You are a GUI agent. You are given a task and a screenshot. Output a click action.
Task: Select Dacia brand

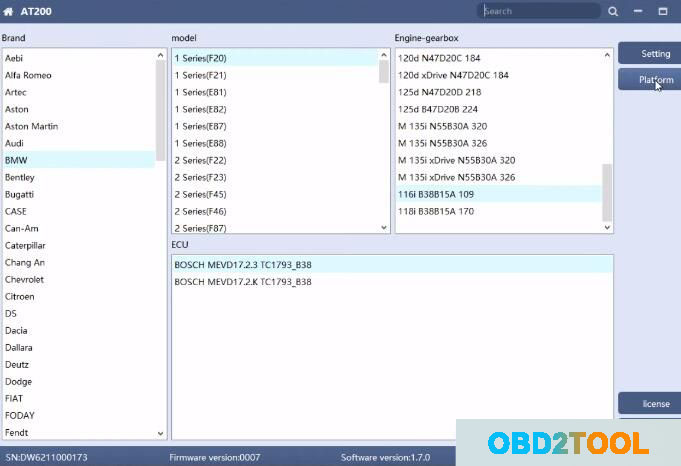pyautogui.click(x=79, y=330)
